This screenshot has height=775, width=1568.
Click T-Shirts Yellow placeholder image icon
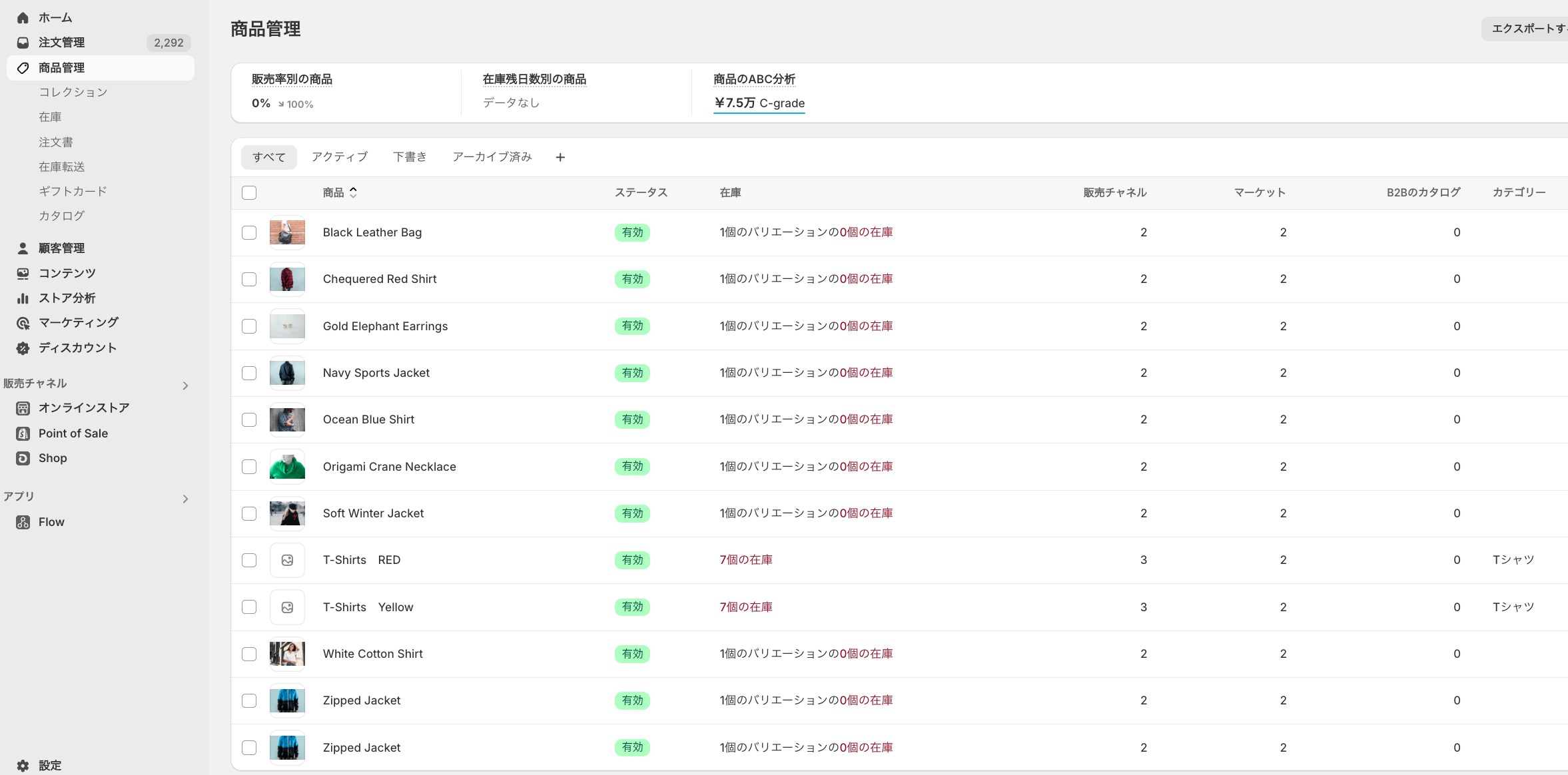click(287, 607)
